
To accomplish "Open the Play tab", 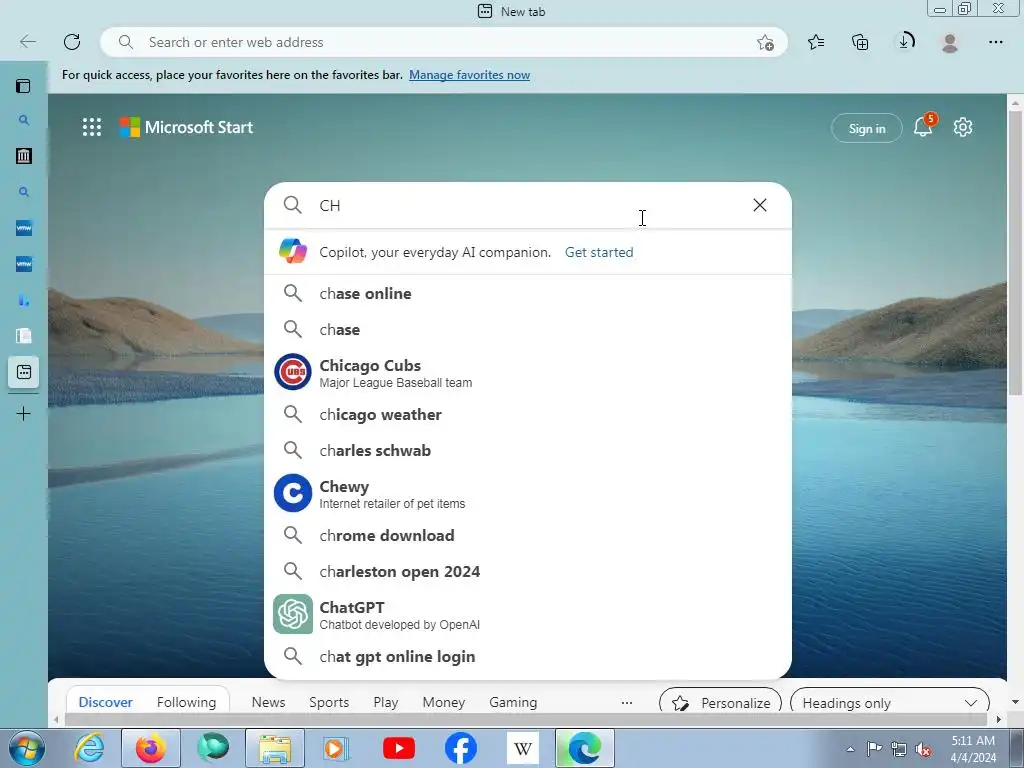I will tap(386, 702).
